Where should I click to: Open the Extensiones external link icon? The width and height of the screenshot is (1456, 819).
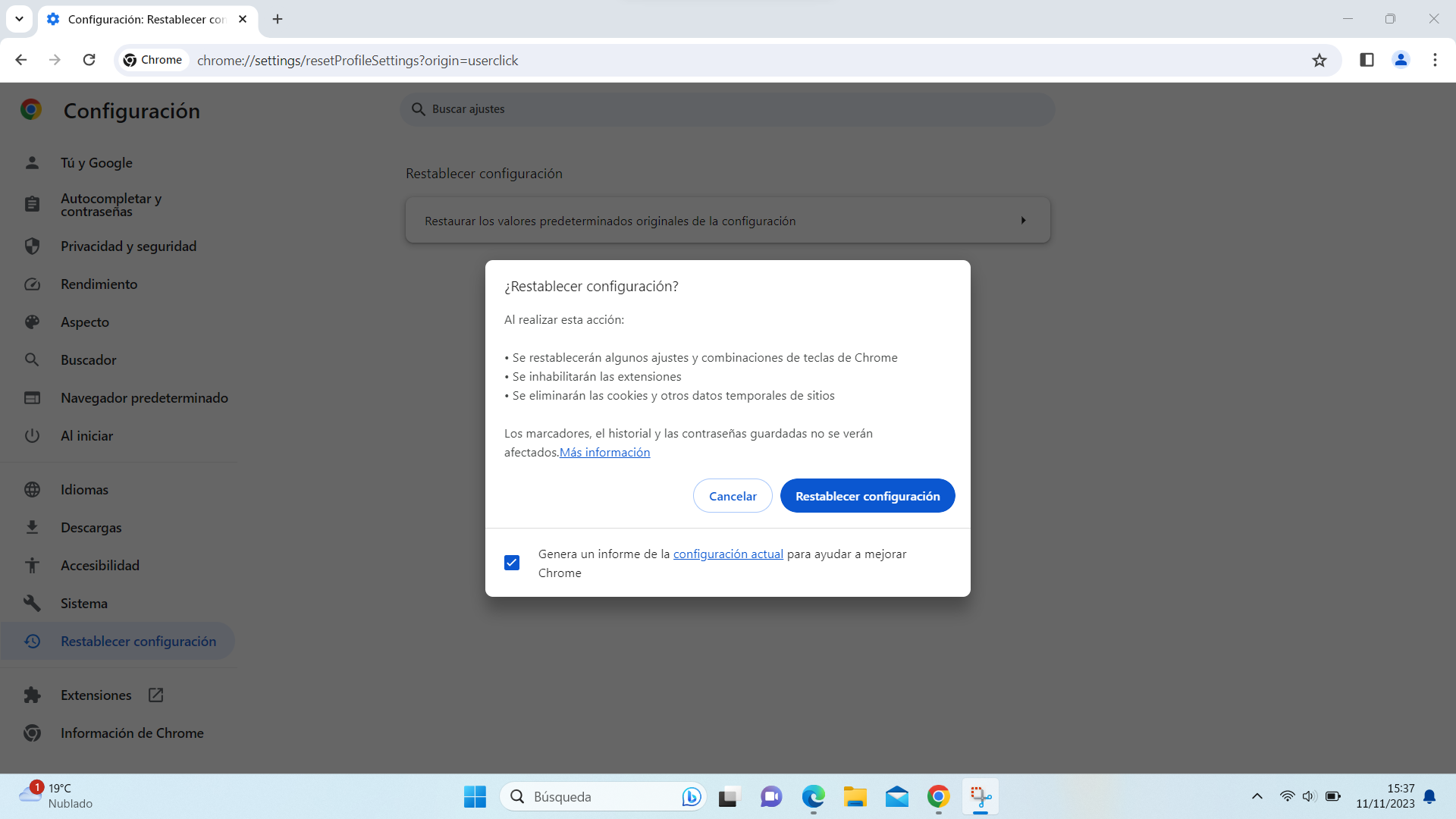pyautogui.click(x=155, y=695)
